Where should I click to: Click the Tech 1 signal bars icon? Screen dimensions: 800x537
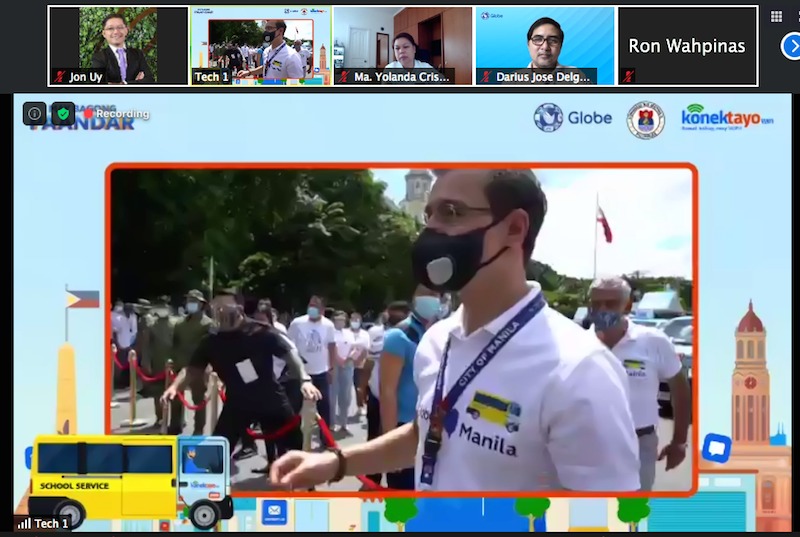[24, 524]
